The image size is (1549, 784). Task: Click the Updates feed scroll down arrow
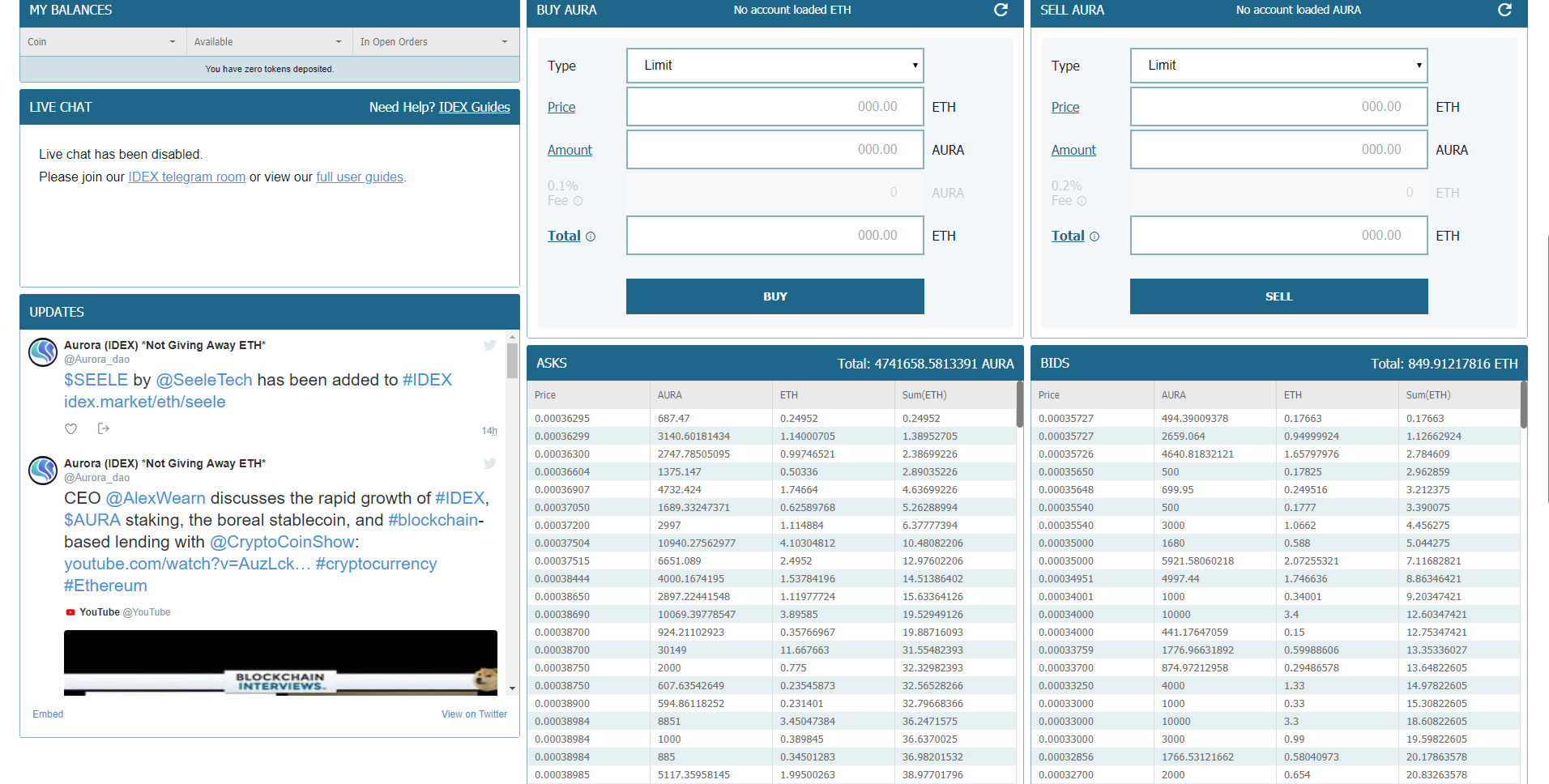tap(512, 688)
